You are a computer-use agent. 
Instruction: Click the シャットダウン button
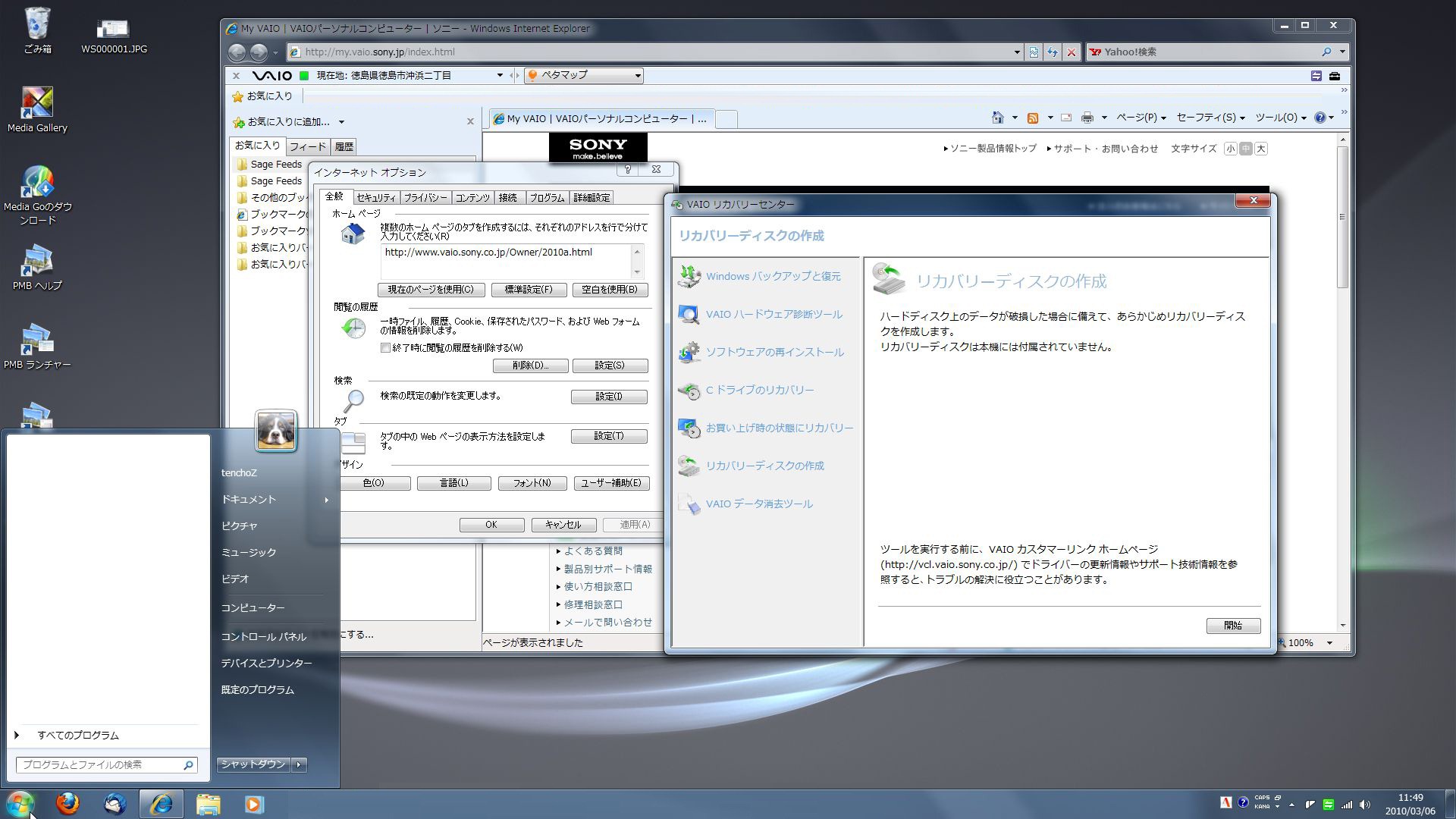click(x=253, y=765)
